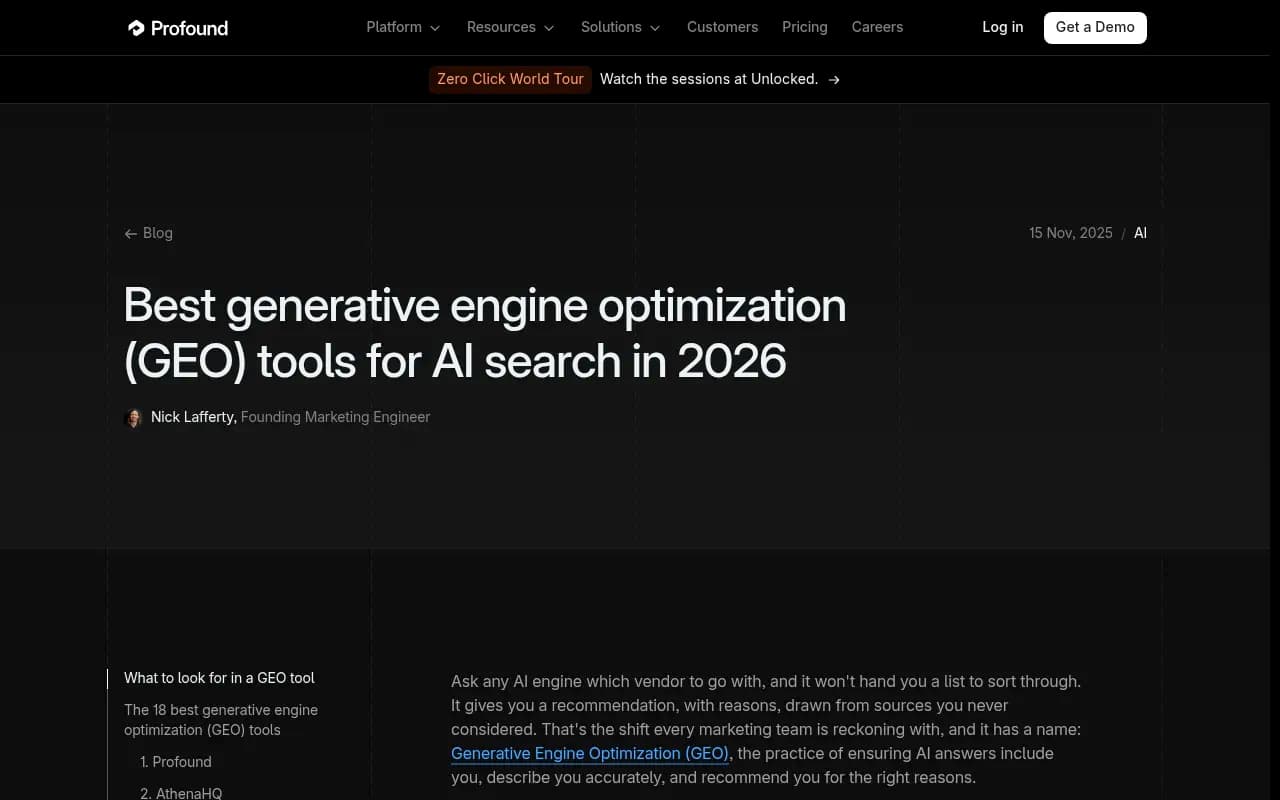The image size is (1280, 800).
Task: Click the 15 Nov, 2025 date
Action: [x=1071, y=233]
